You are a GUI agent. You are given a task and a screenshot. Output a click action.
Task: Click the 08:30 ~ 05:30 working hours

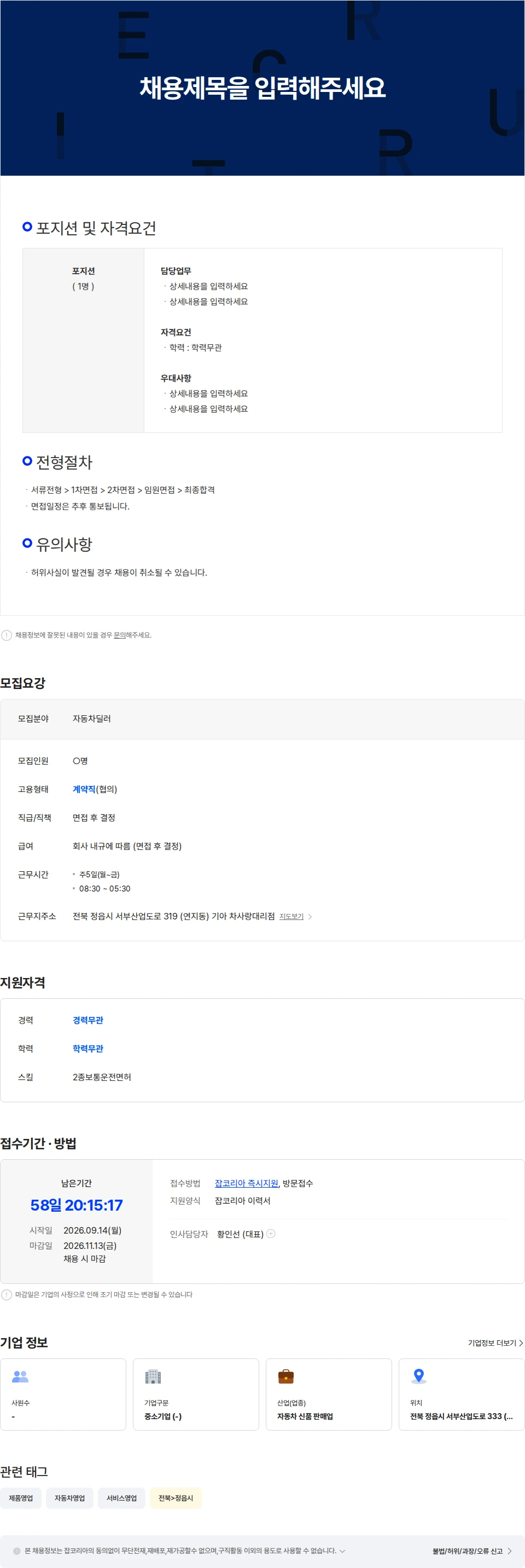coord(104,888)
